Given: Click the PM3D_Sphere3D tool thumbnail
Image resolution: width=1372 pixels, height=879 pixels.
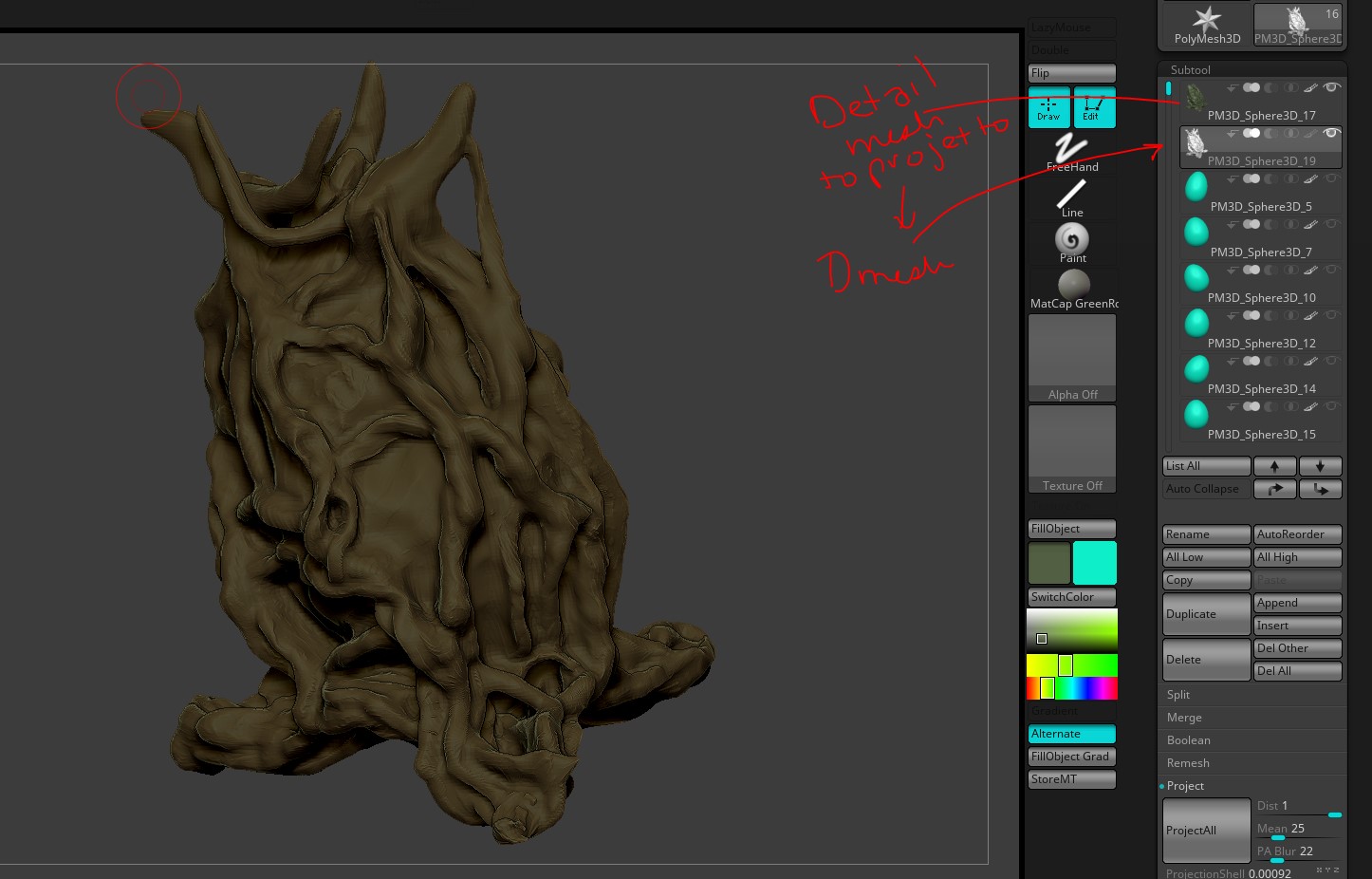Looking at the screenshot, I should tap(1296, 21).
